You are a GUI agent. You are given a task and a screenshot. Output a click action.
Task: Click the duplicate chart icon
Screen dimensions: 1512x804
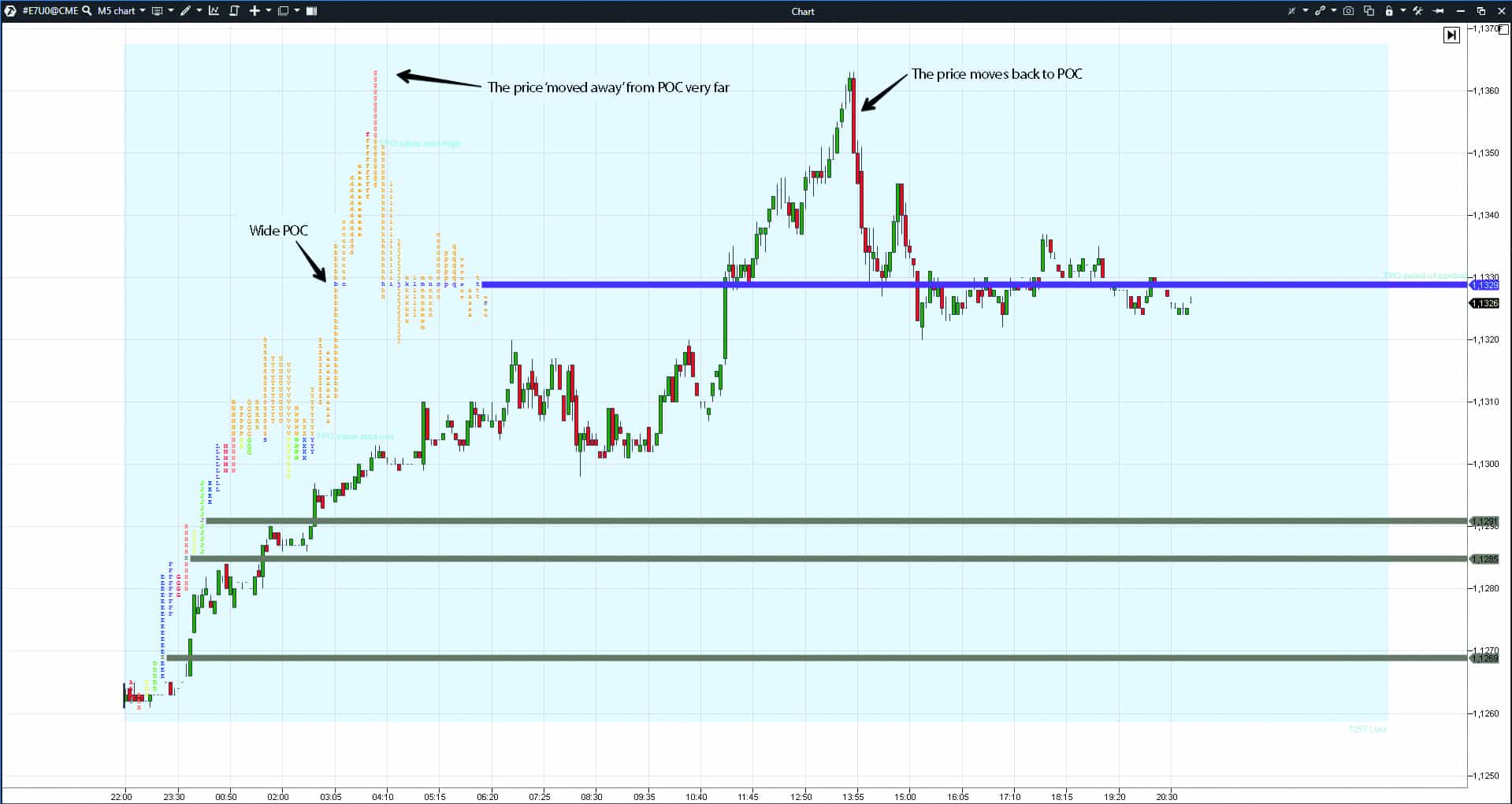point(1369,11)
